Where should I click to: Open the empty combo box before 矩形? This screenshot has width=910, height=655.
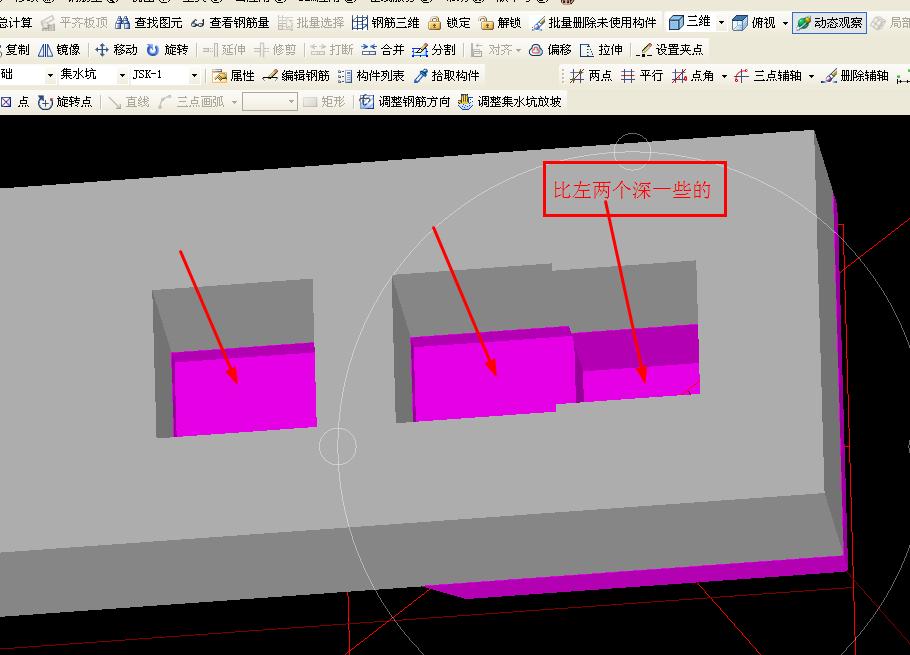click(270, 102)
